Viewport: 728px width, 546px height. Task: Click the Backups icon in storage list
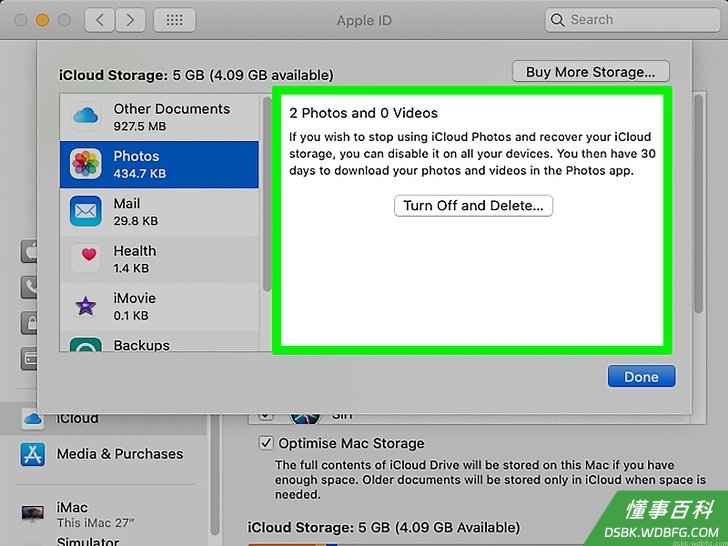click(x=85, y=344)
